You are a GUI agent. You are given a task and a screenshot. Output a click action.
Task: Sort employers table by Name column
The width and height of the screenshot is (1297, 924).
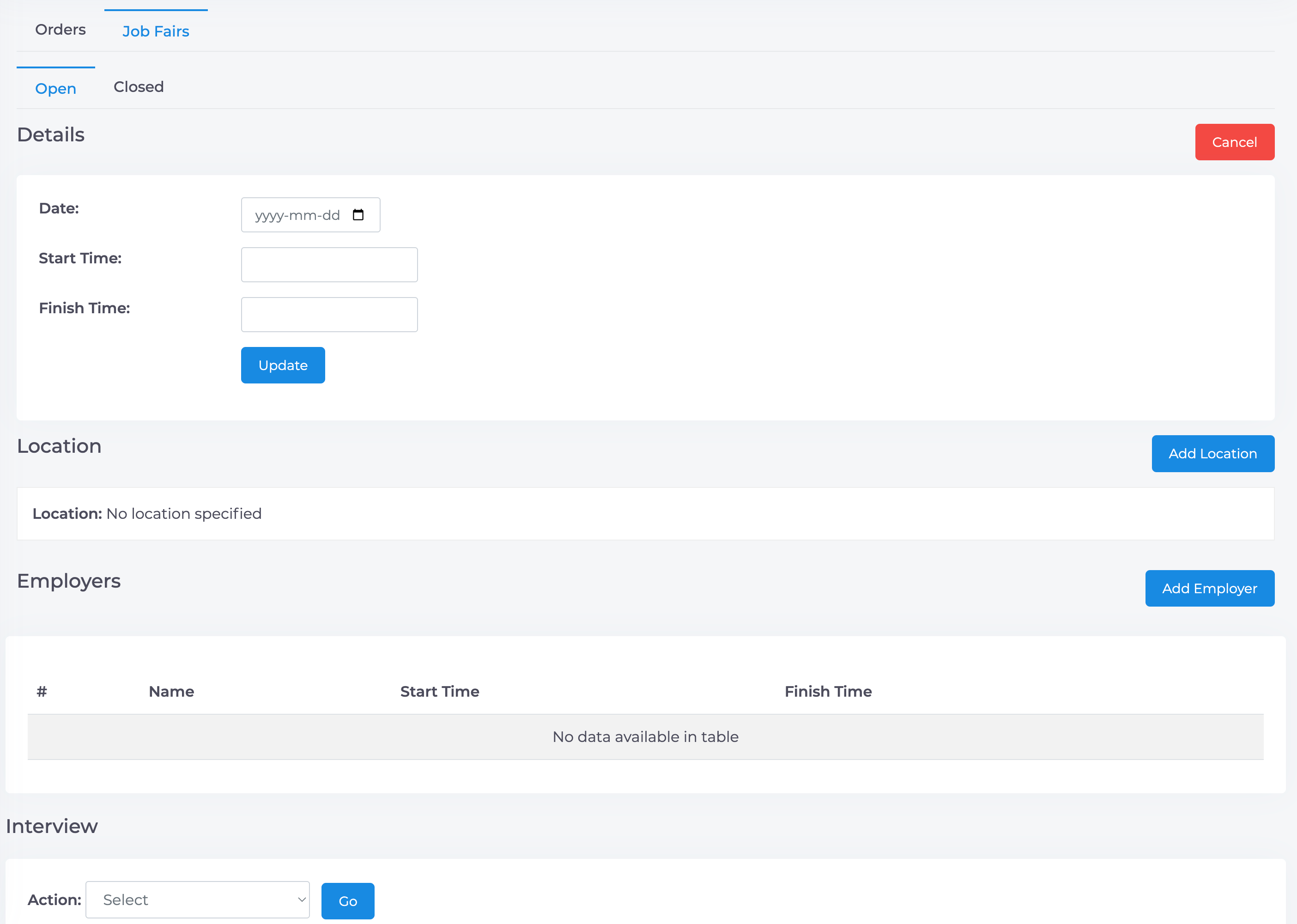171,691
